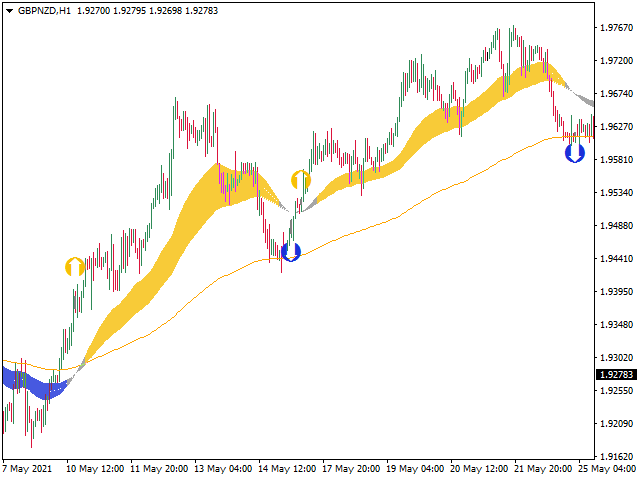
Task: Click the blue down-arrow signal near 25 May
Action: pyautogui.click(x=575, y=153)
